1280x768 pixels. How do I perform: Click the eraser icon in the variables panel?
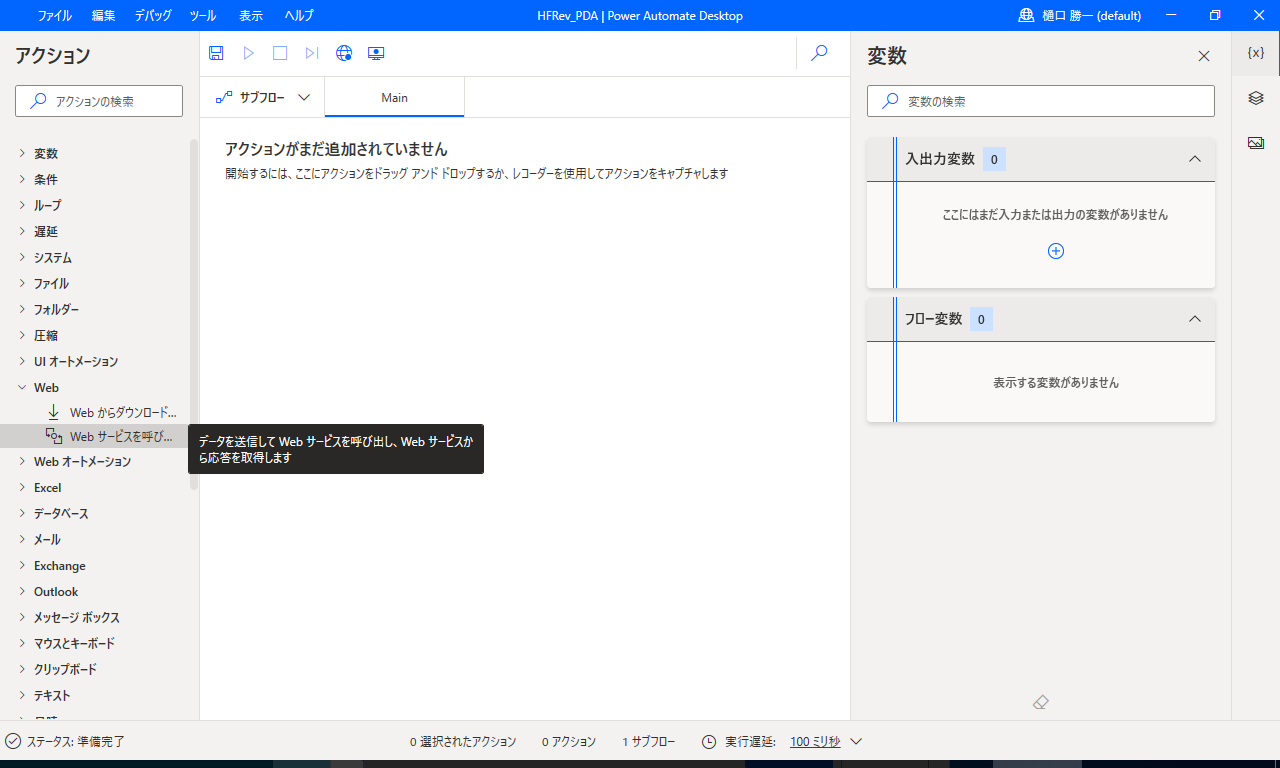(1040, 702)
